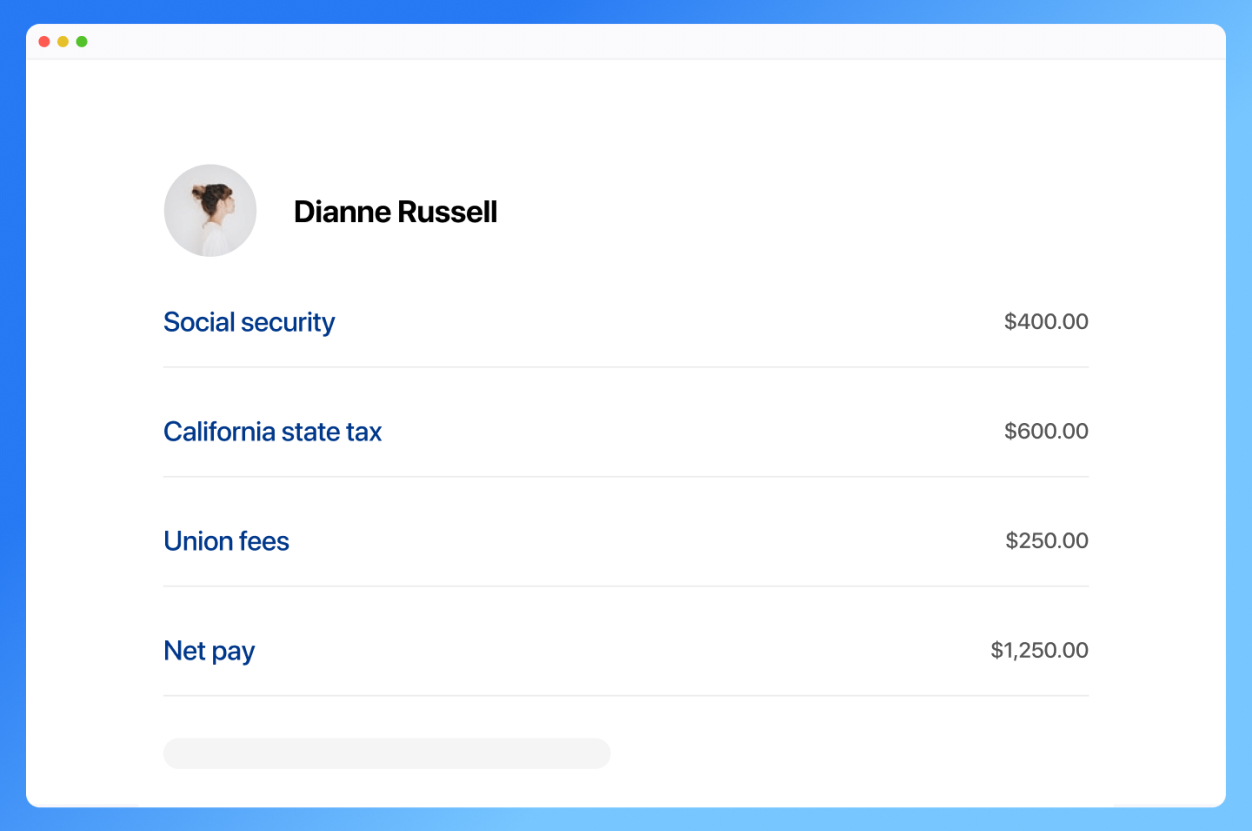
Task: Click the divider line under Social security
Action: (625, 367)
